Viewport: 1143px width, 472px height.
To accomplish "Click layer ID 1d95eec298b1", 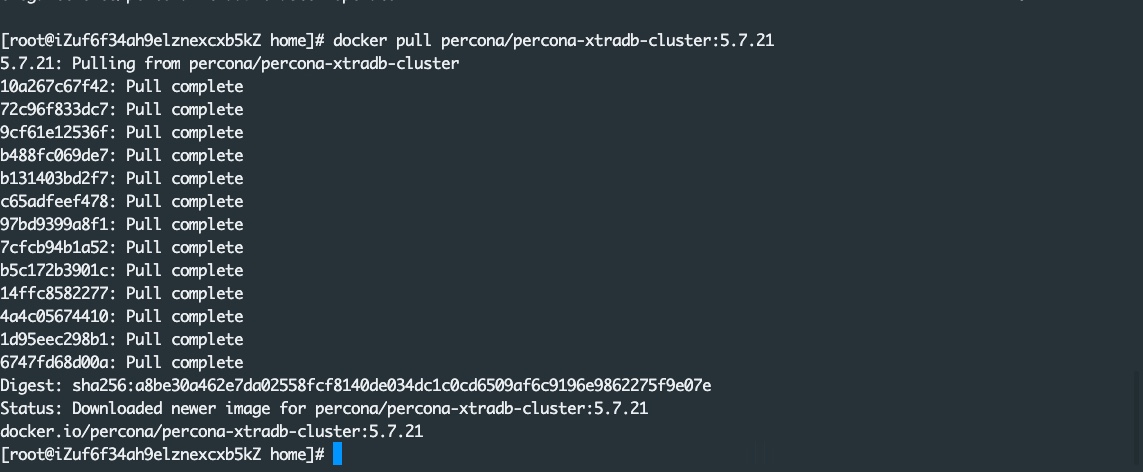I will (57, 340).
